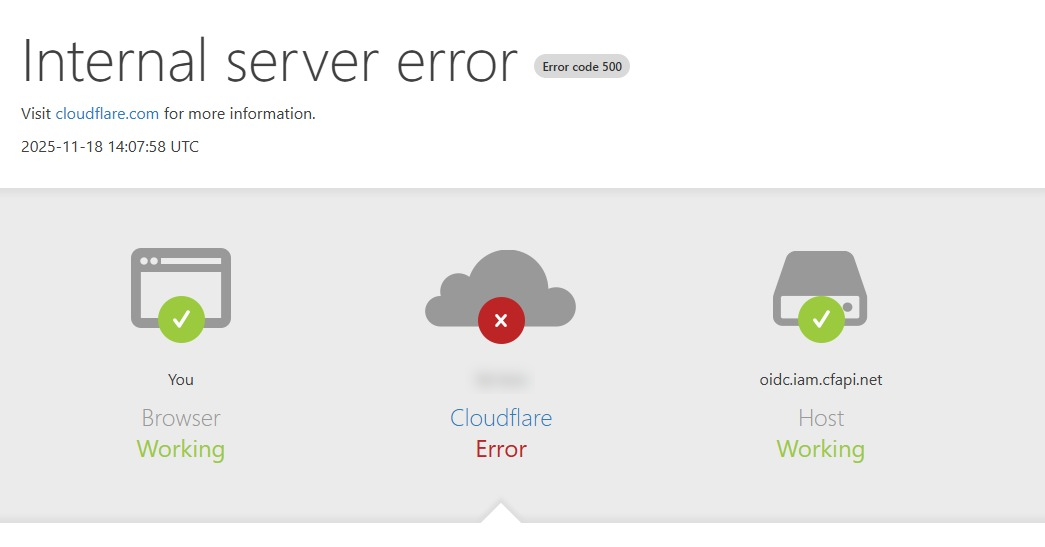The width and height of the screenshot is (1045, 547).
Task: Click the Error code 500 badge
Action: pos(582,67)
